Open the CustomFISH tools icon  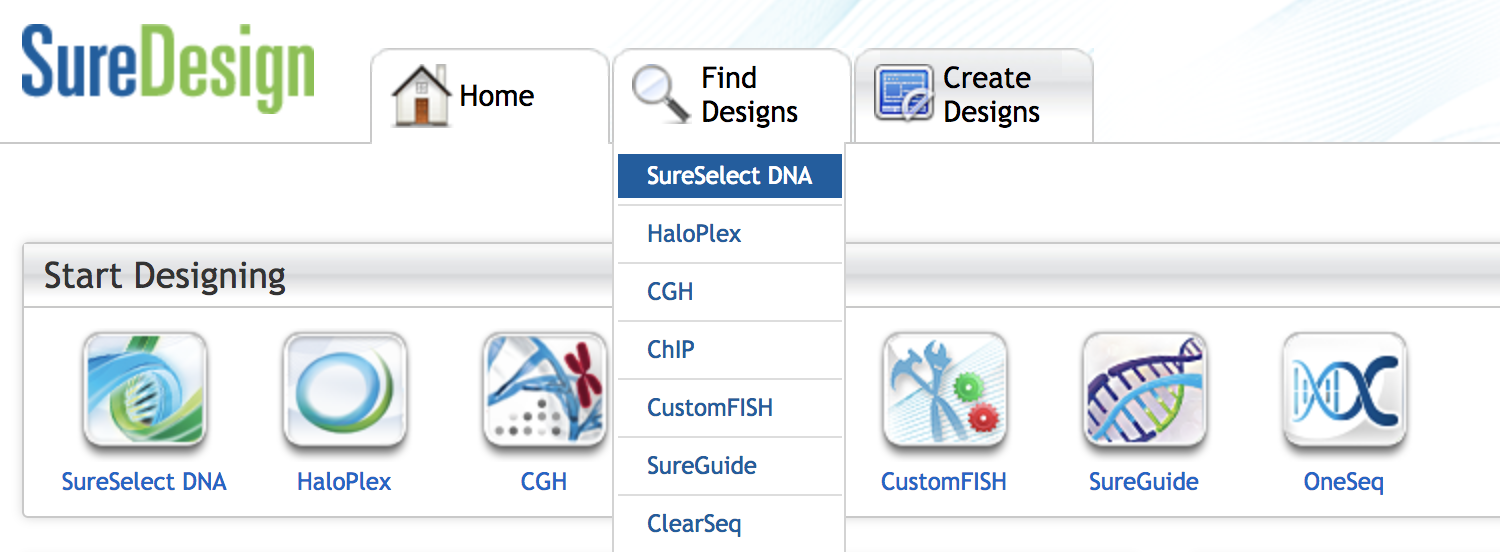point(944,390)
